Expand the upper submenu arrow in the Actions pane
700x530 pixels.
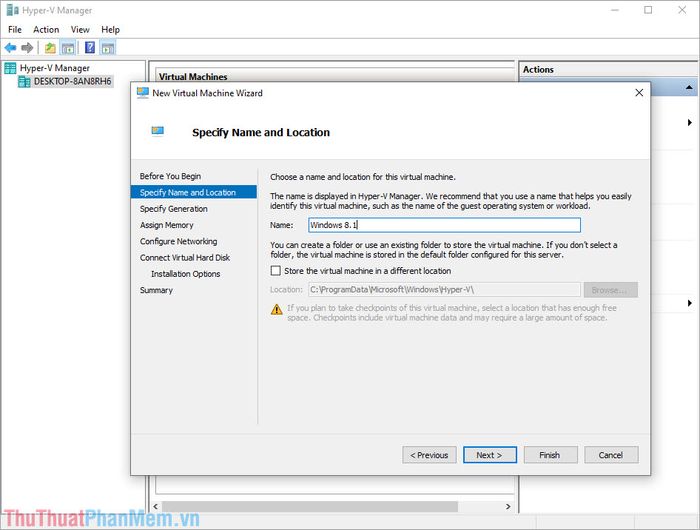click(690, 122)
